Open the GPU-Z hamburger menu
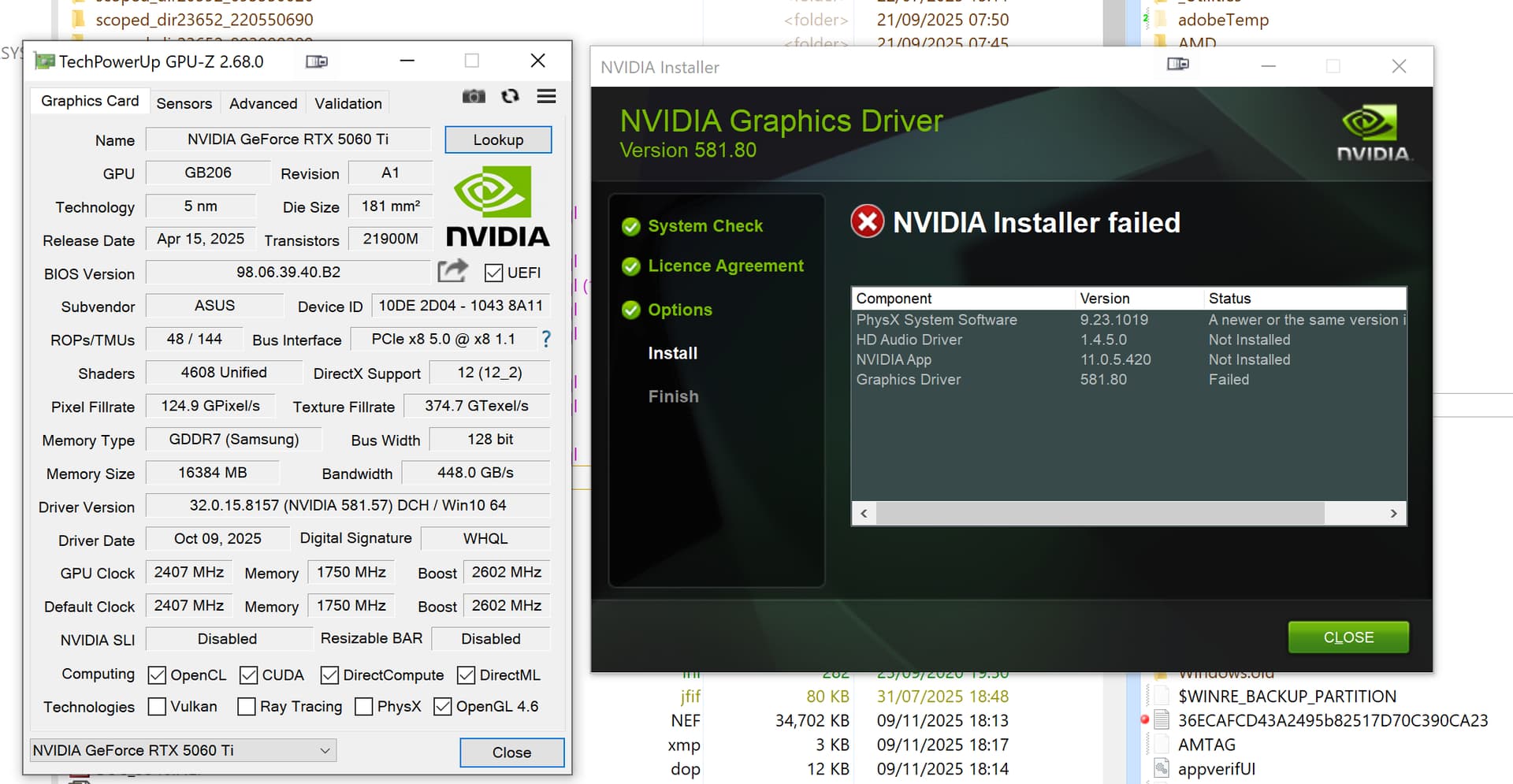Screen dimensions: 1513x784 546,96
